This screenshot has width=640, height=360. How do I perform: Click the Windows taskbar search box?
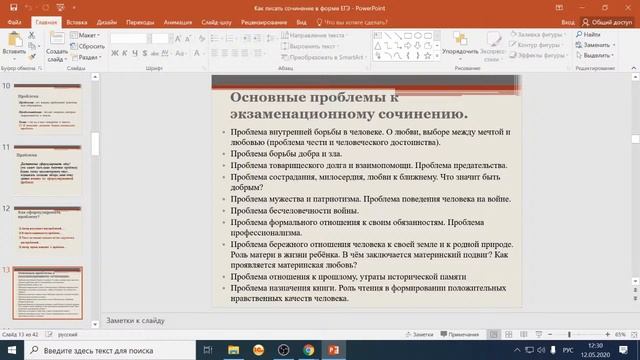110,350
